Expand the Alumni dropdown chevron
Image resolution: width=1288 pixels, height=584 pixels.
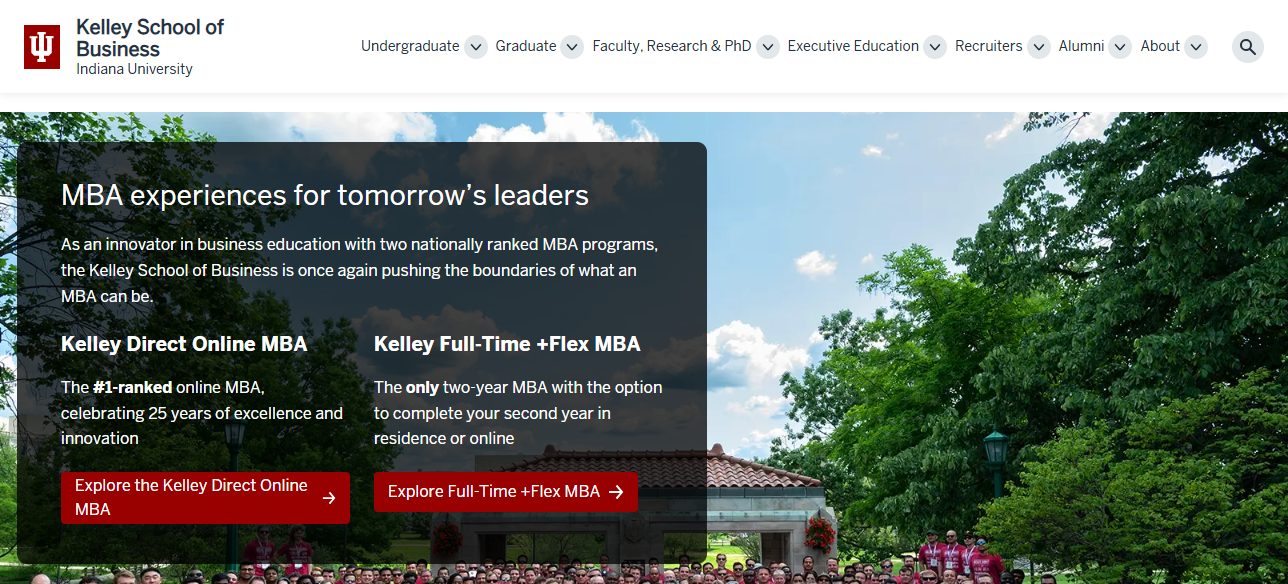pyautogui.click(x=1119, y=46)
